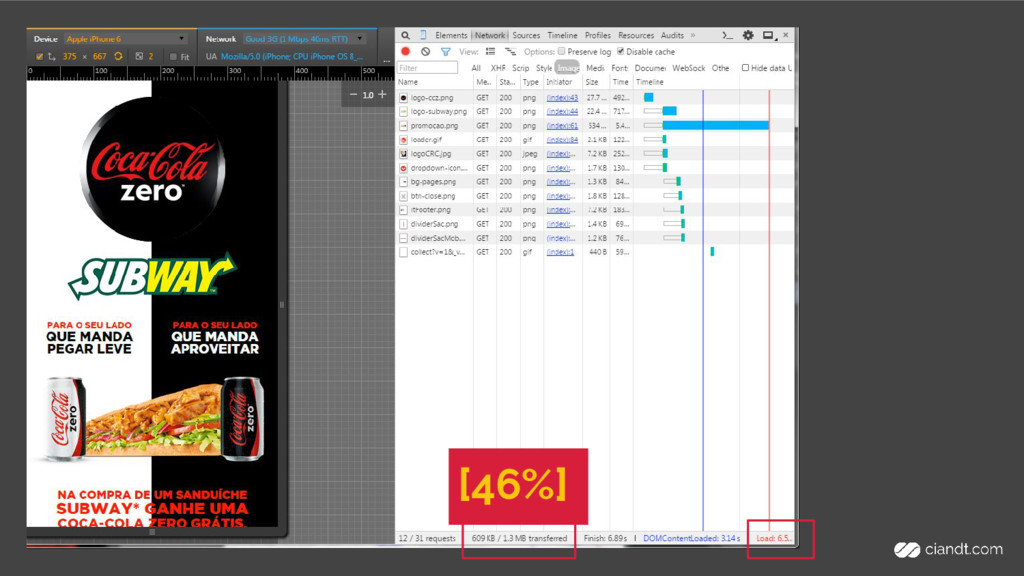Click the device pixel ratio icon
1024x576 pixels.
point(139,56)
